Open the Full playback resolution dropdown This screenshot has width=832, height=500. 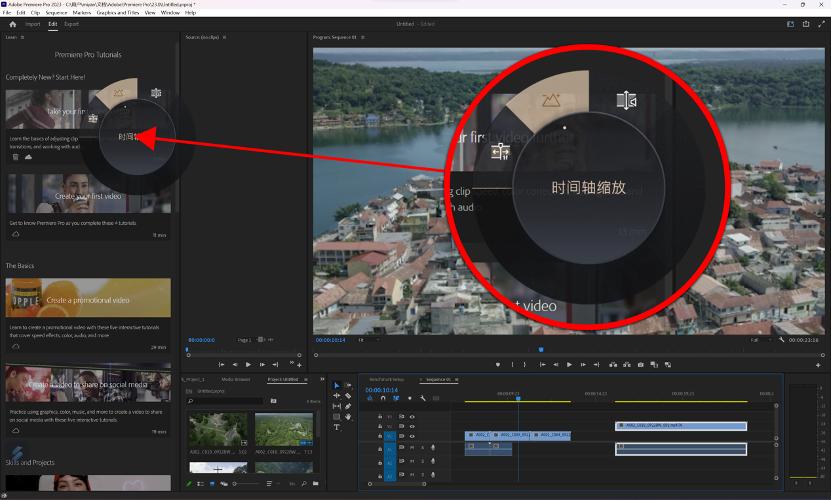[760, 340]
